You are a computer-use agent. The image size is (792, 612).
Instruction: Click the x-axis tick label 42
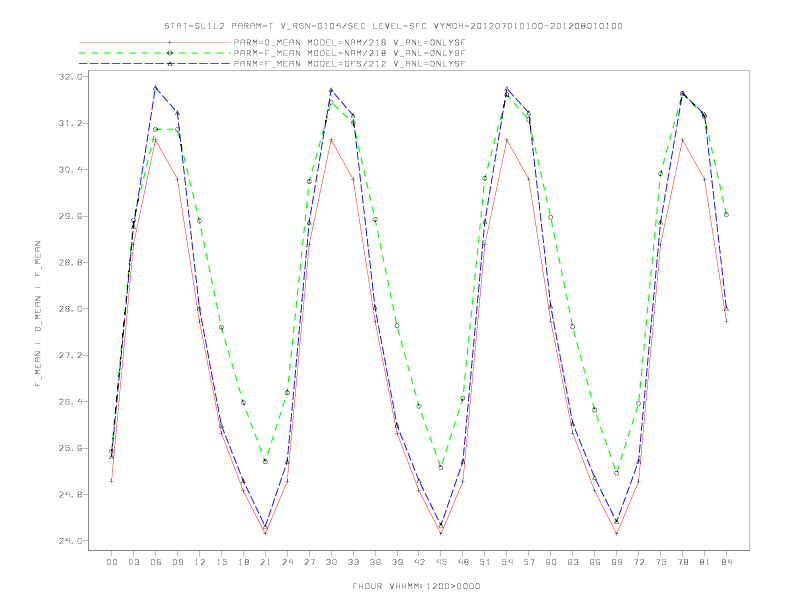pos(419,562)
